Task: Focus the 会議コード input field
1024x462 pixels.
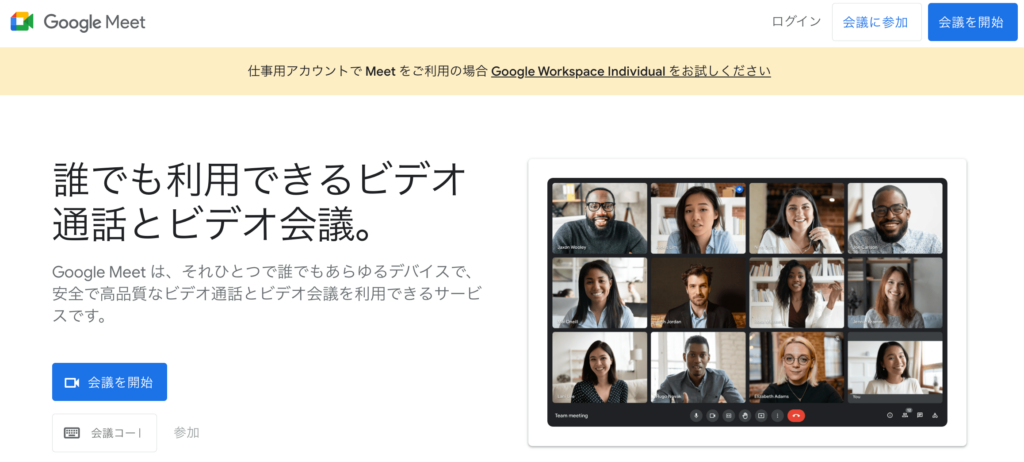Action: [104, 433]
